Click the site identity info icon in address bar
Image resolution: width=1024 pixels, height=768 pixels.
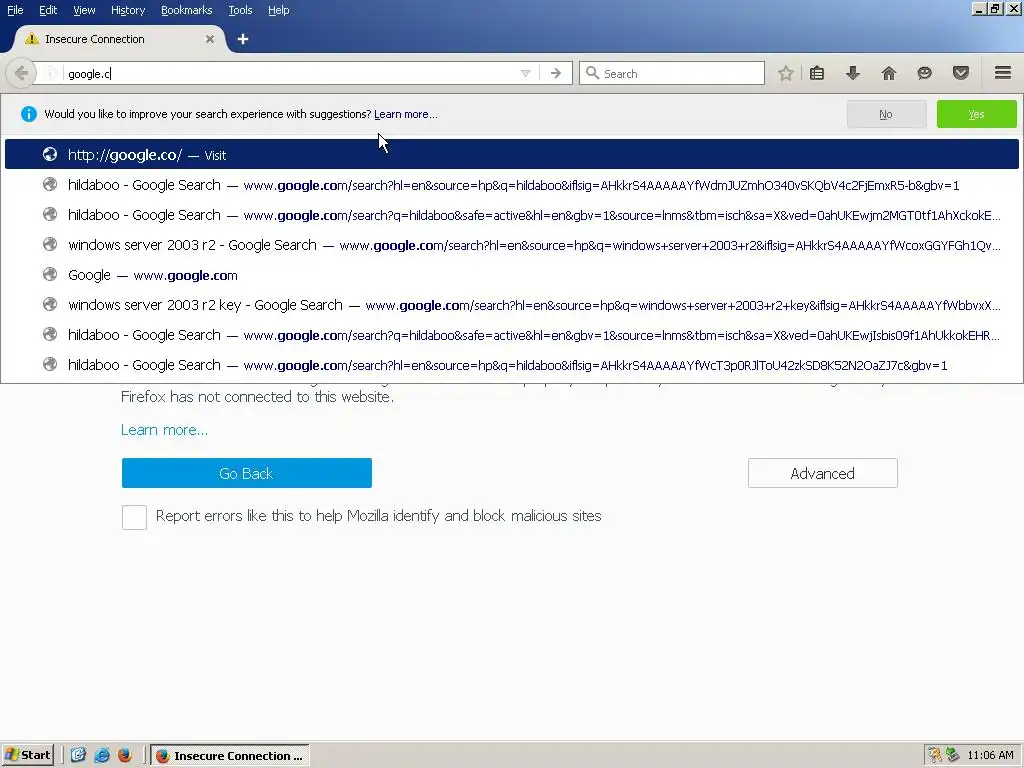(x=50, y=74)
